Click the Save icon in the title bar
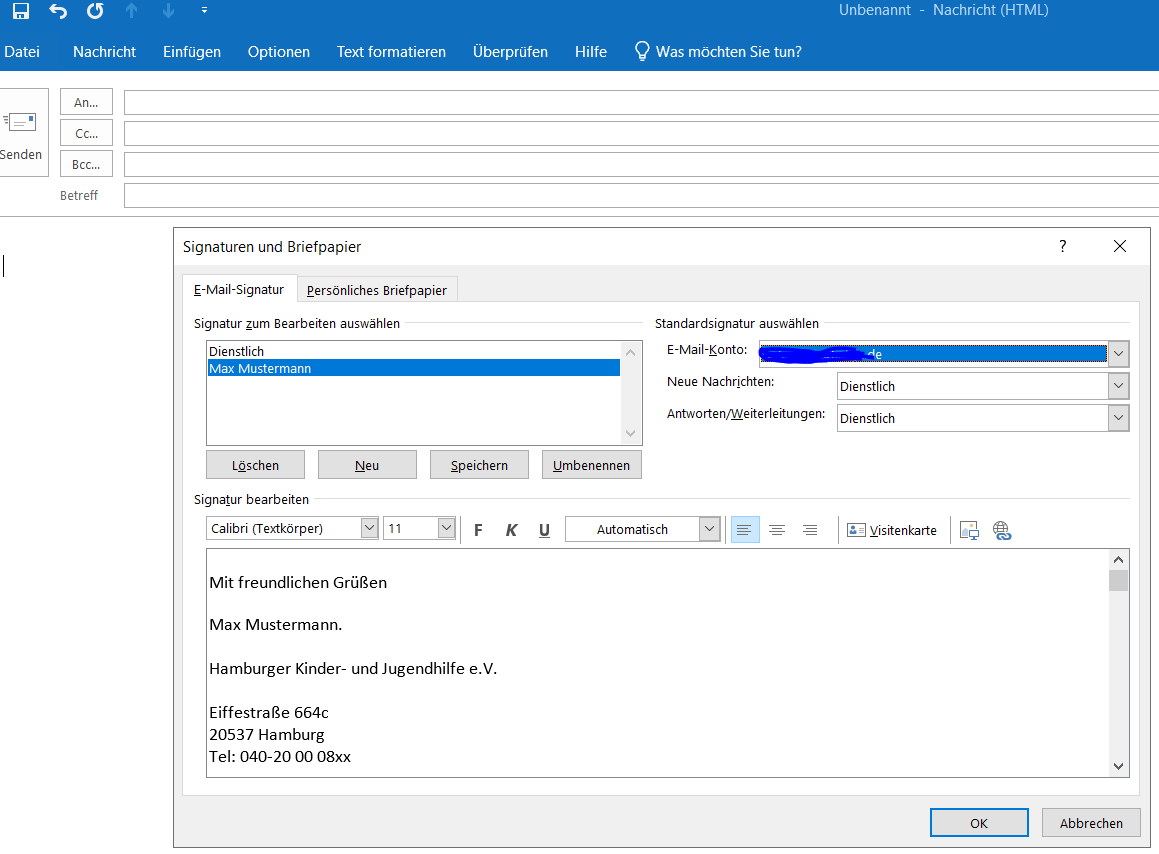Image resolution: width=1159 pixels, height=854 pixels. tap(20, 11)
